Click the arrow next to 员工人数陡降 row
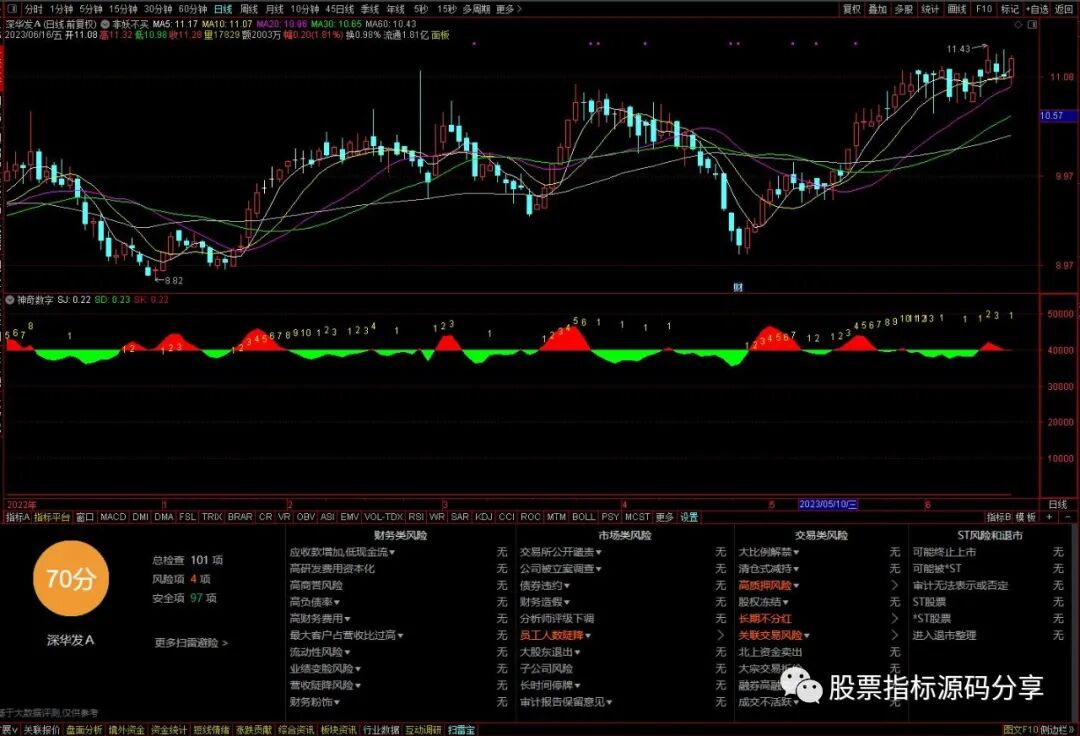Image resolution: width=1080 pixels, height=736 pixels. tap(720, 635)
